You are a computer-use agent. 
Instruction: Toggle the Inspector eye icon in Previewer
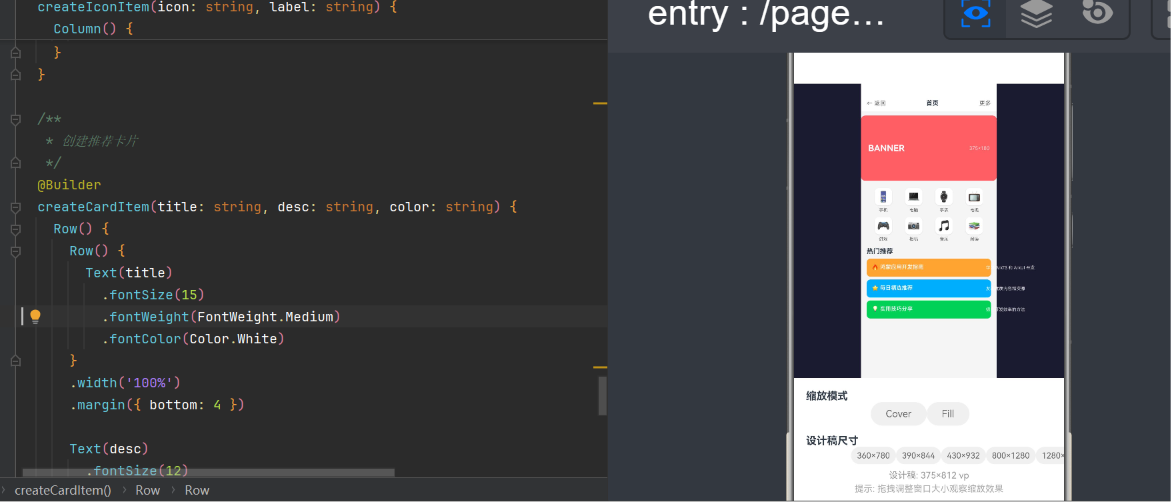tap(975, 14)
